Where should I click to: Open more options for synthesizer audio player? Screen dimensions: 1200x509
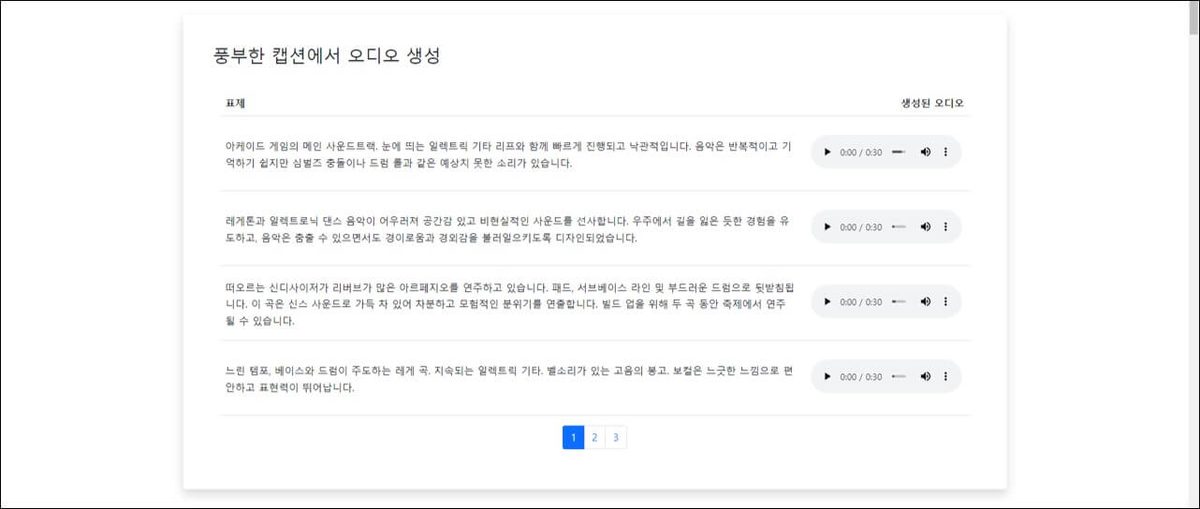(946, 302)
